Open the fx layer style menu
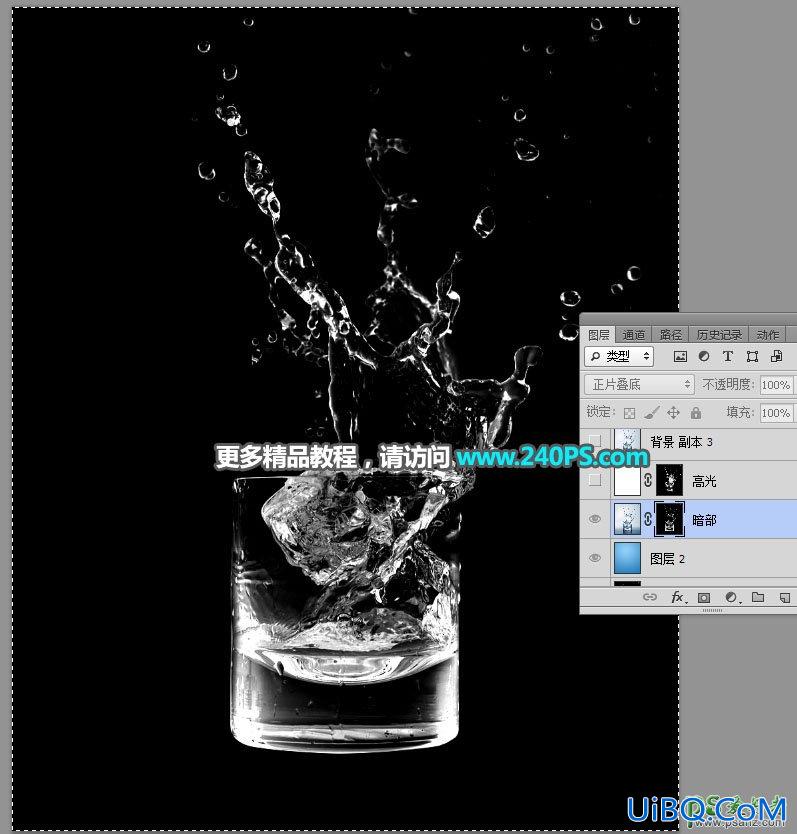The image size is (797, 834). coord(678,597)
